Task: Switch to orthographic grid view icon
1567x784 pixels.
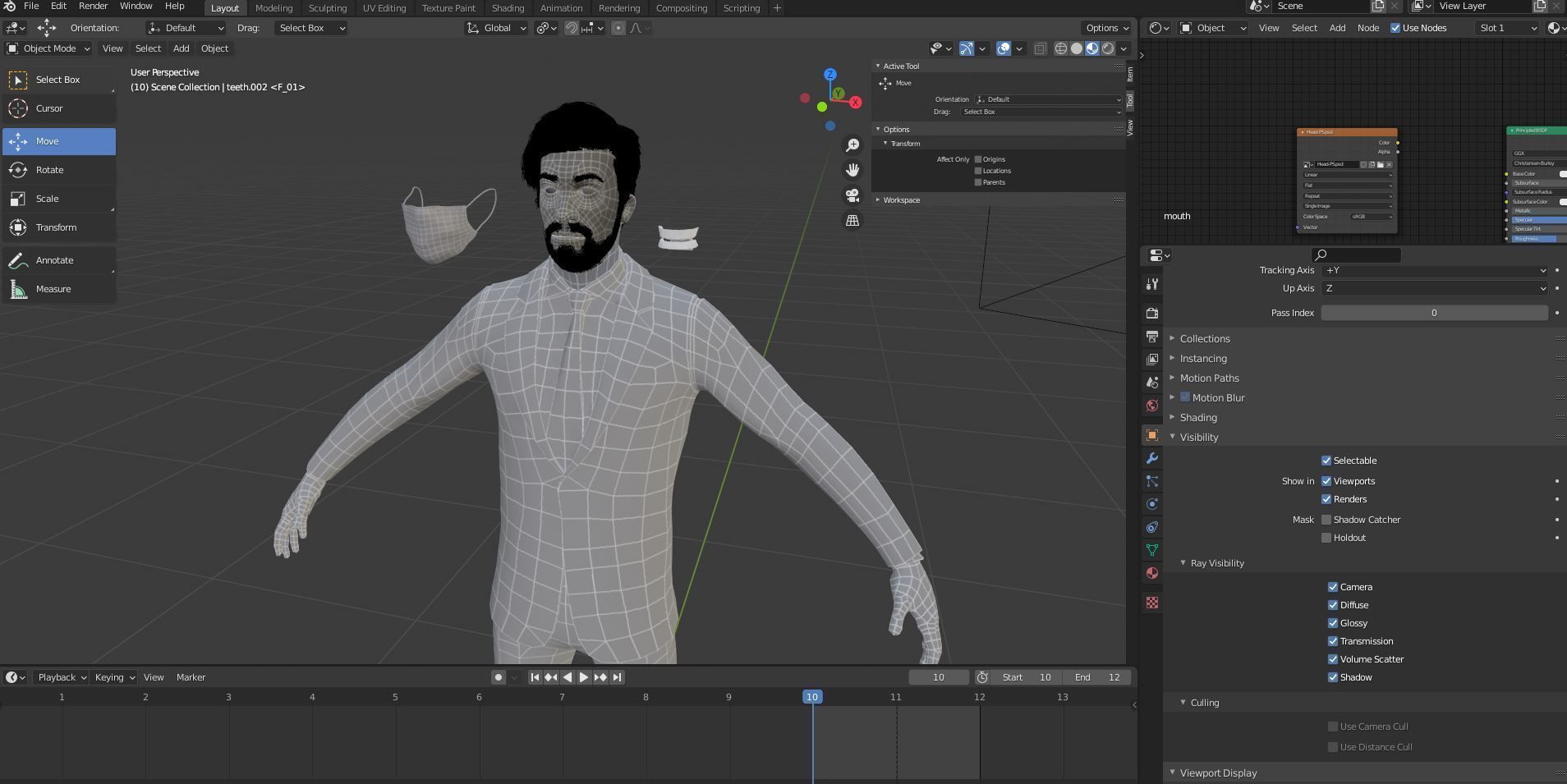Action: 852,220
